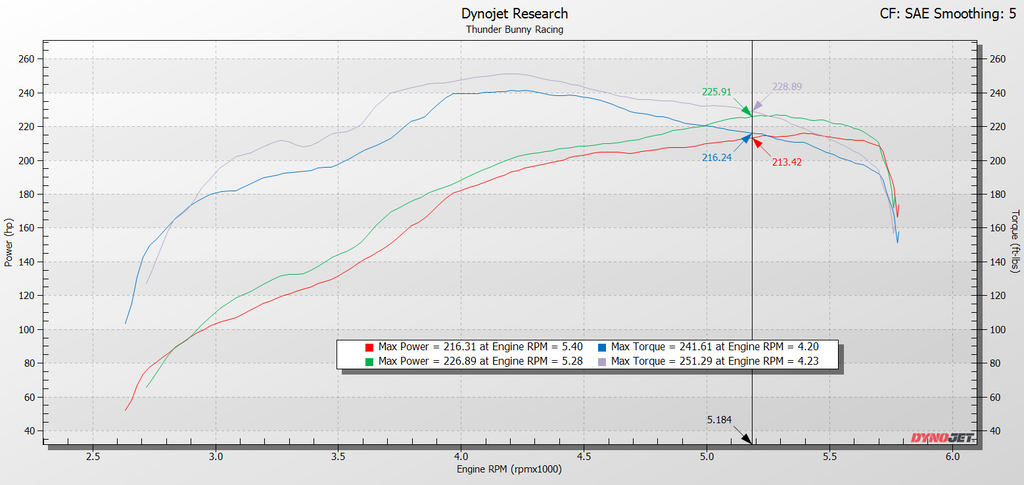Click the 4.0 tick on RPM axis
This screenshot has width=1024, height=485.
461,456
